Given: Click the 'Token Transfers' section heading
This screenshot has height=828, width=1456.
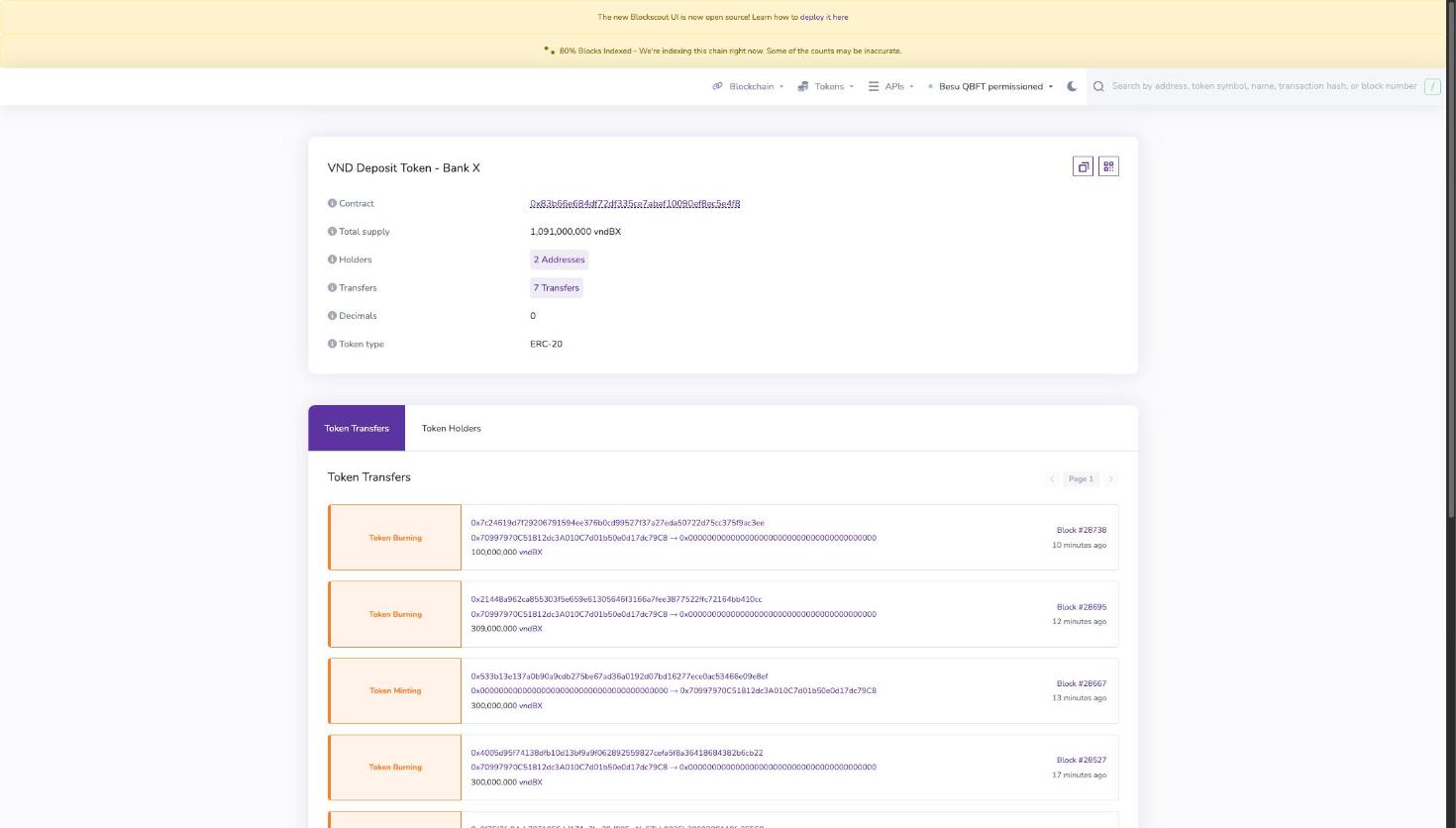Looking at the screenshot, I should (x=369, y=477).
